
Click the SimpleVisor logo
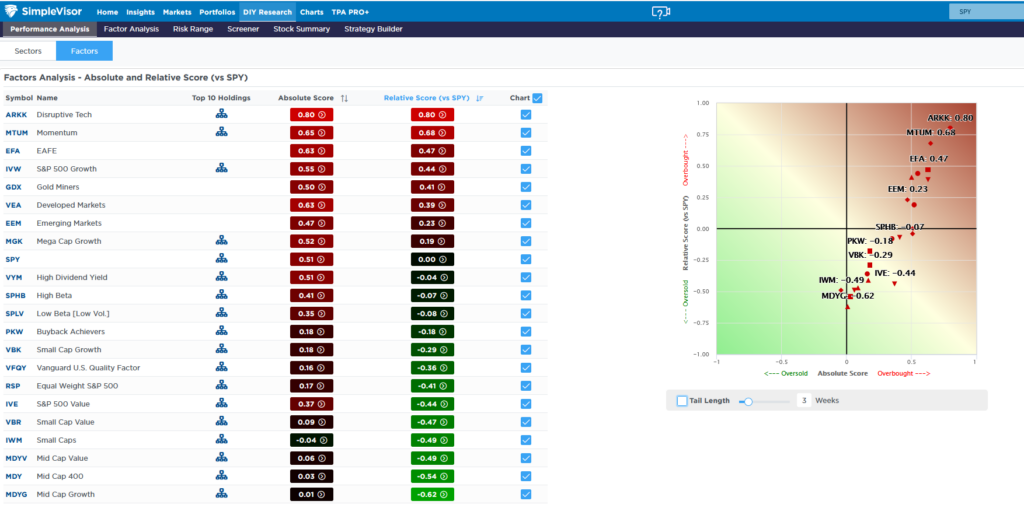[45, 12]
